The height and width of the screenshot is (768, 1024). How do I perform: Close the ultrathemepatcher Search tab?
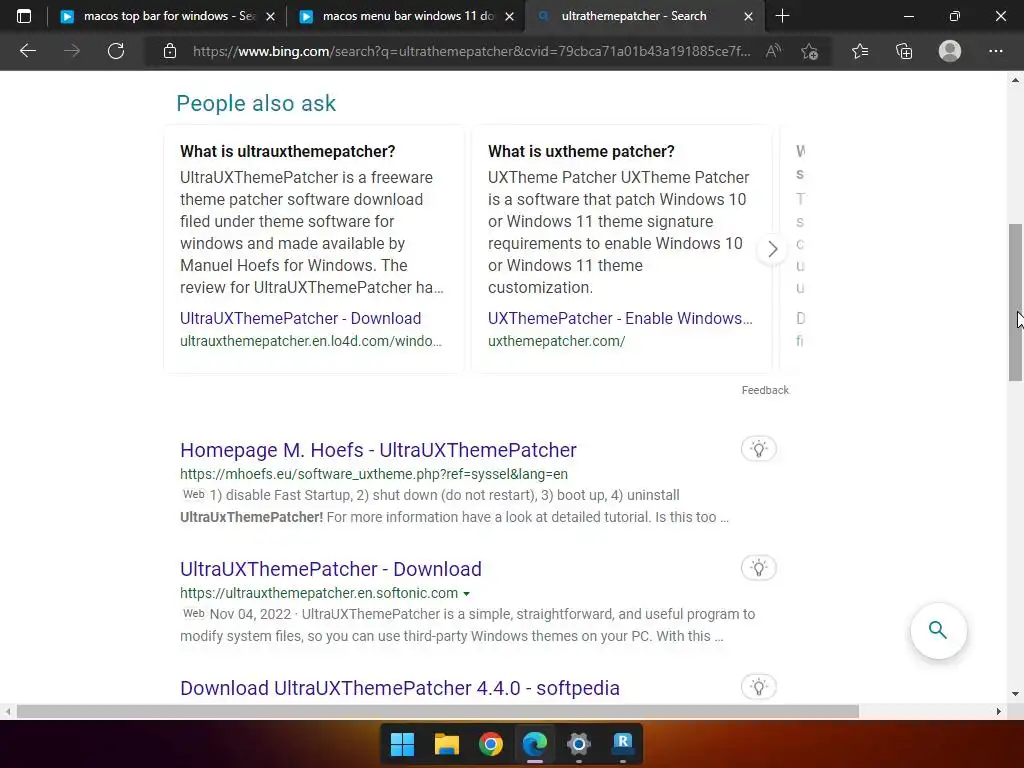pos(749,16)
